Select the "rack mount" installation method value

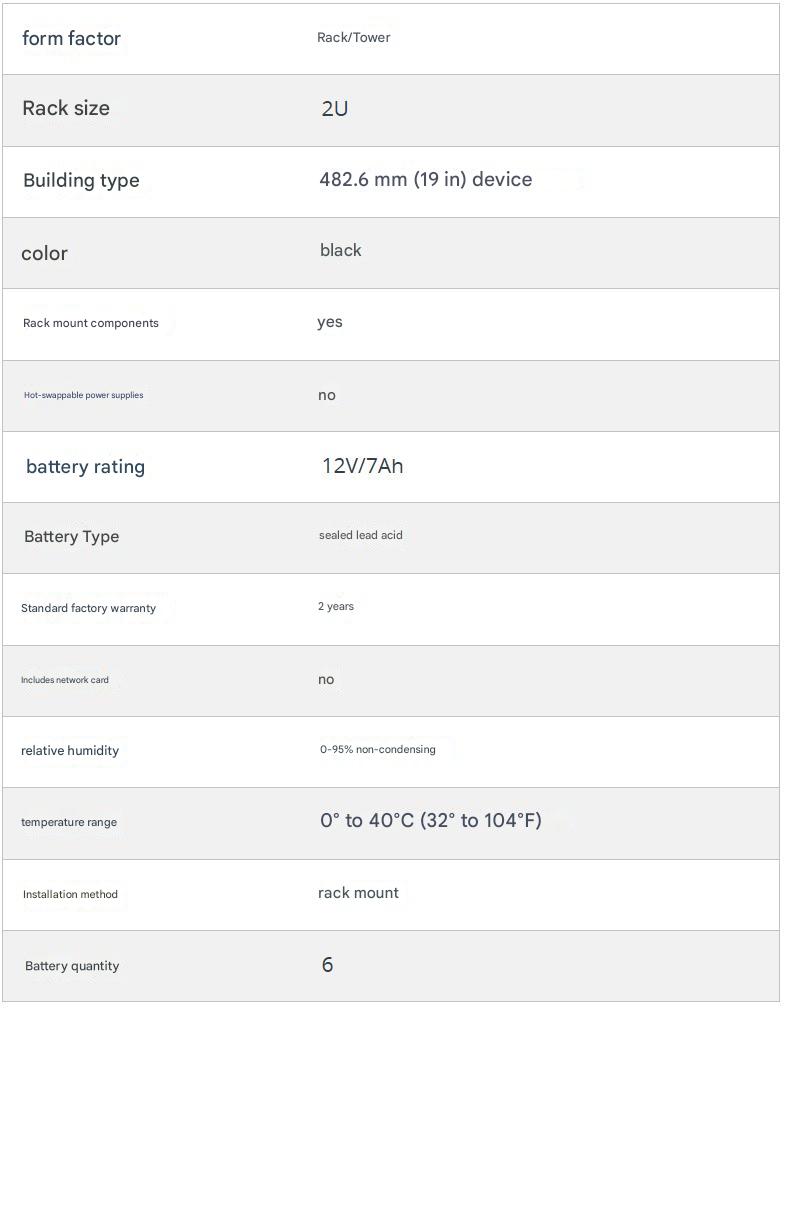358,893
